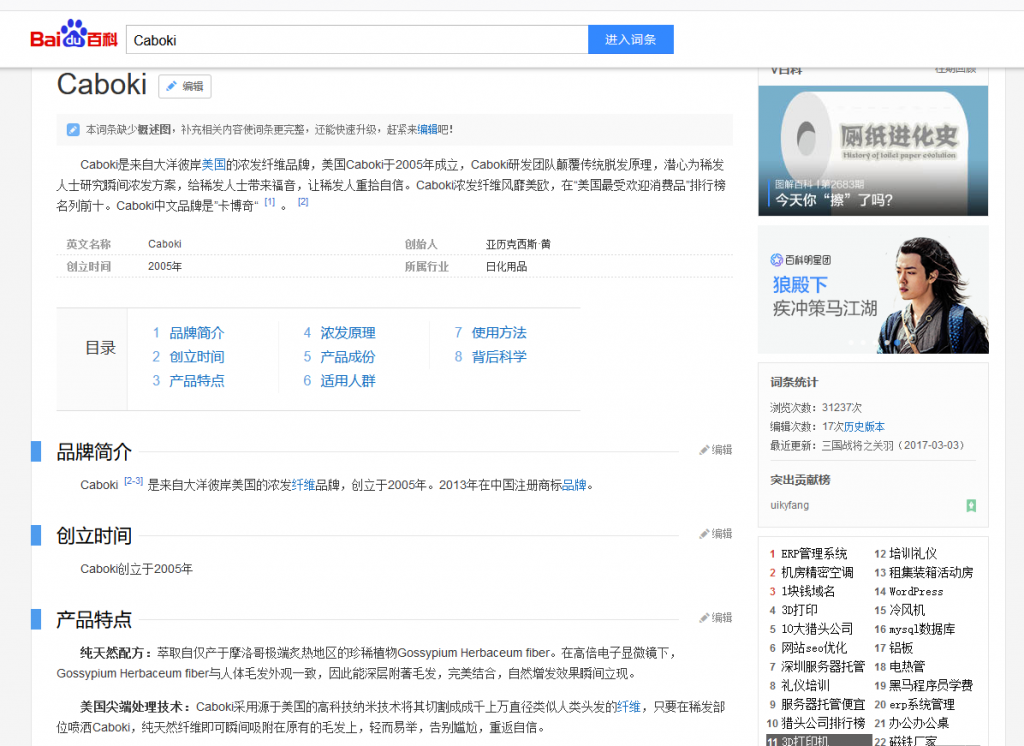The image size is (1024, 746).
Task: Click the green badge beside uikyfang
Action: coord(971,505)
